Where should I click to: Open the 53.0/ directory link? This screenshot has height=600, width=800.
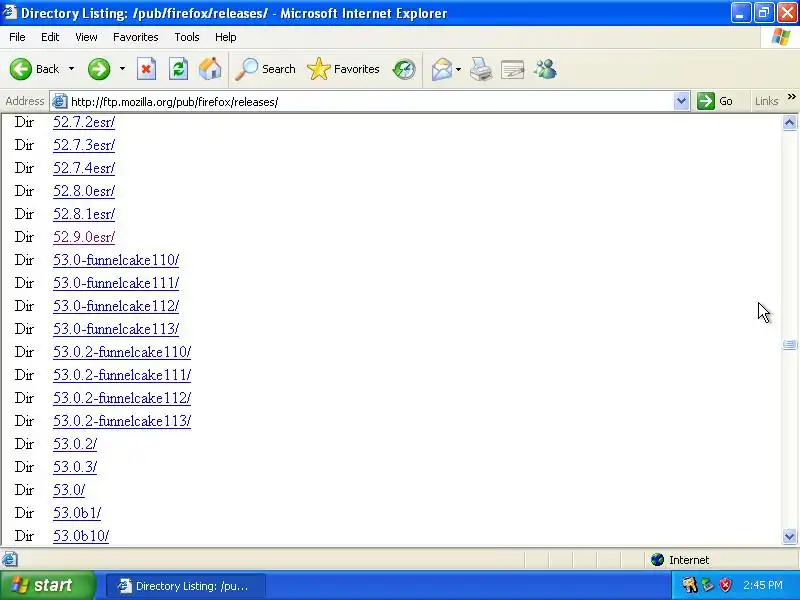coord(69,490)
